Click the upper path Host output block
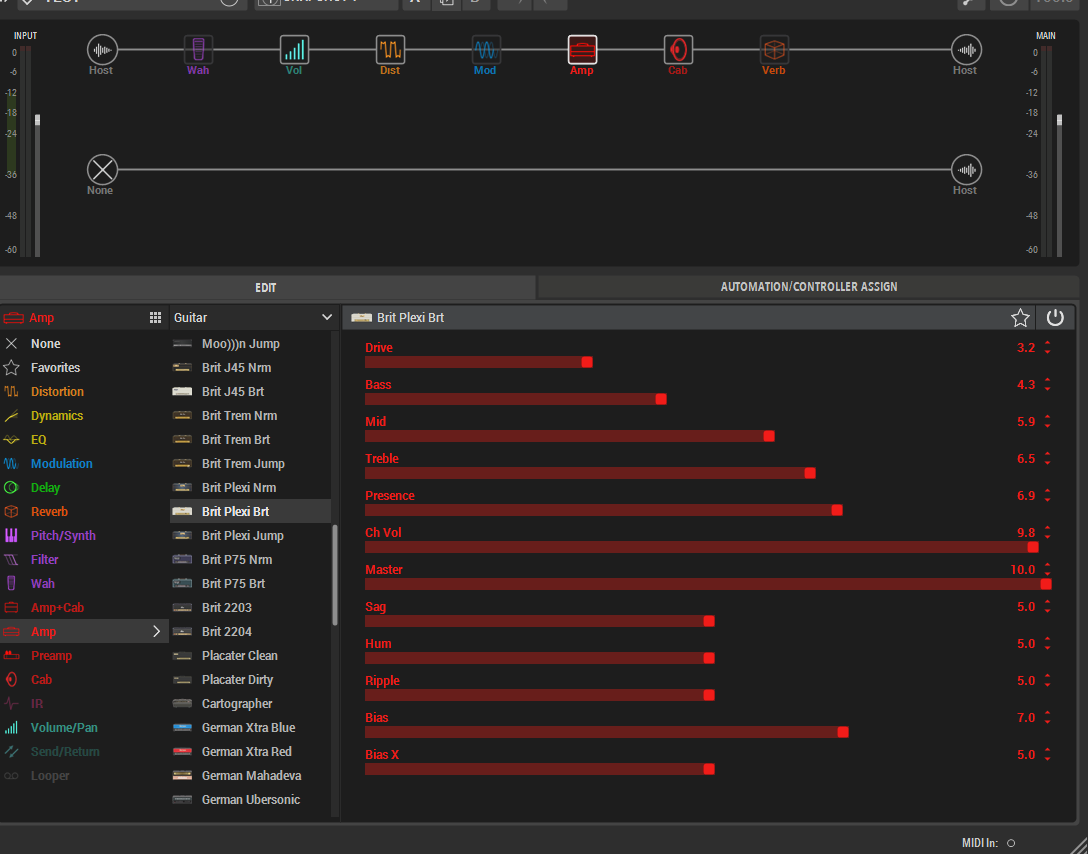The width and height of the screenshot is (1088, 854). tap(966, 50)
